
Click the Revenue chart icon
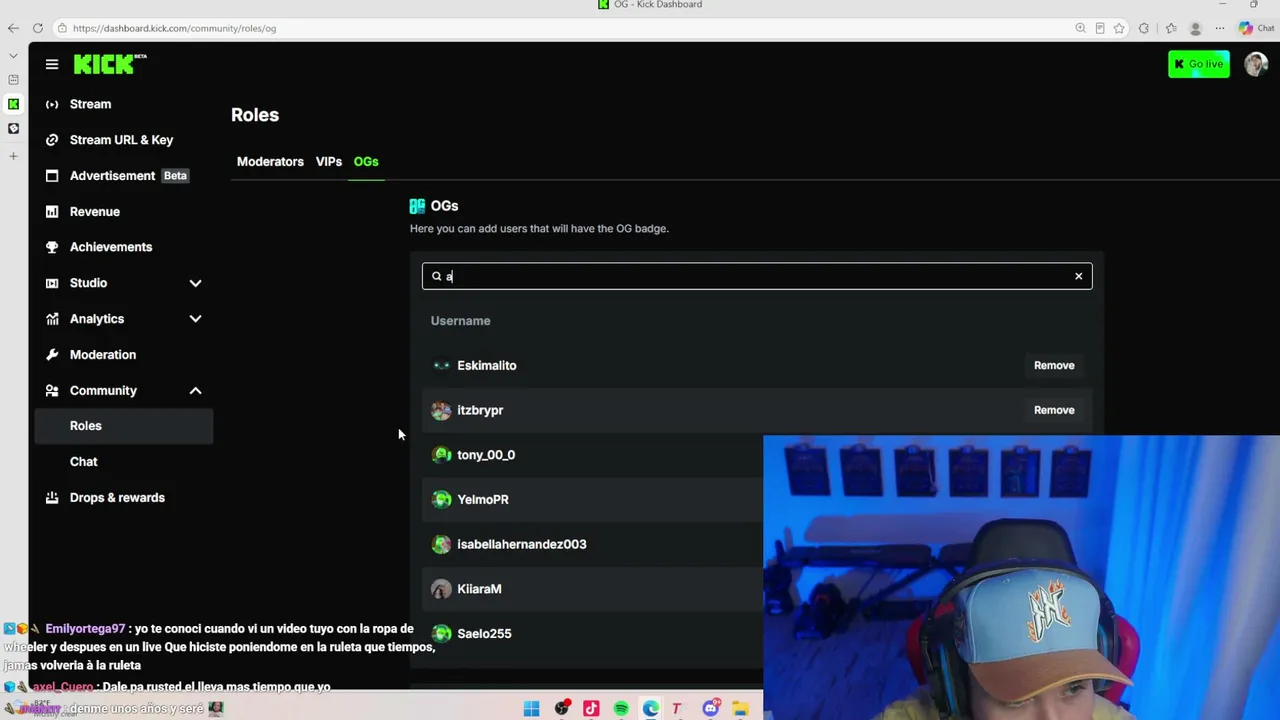[x=52, y=212]
